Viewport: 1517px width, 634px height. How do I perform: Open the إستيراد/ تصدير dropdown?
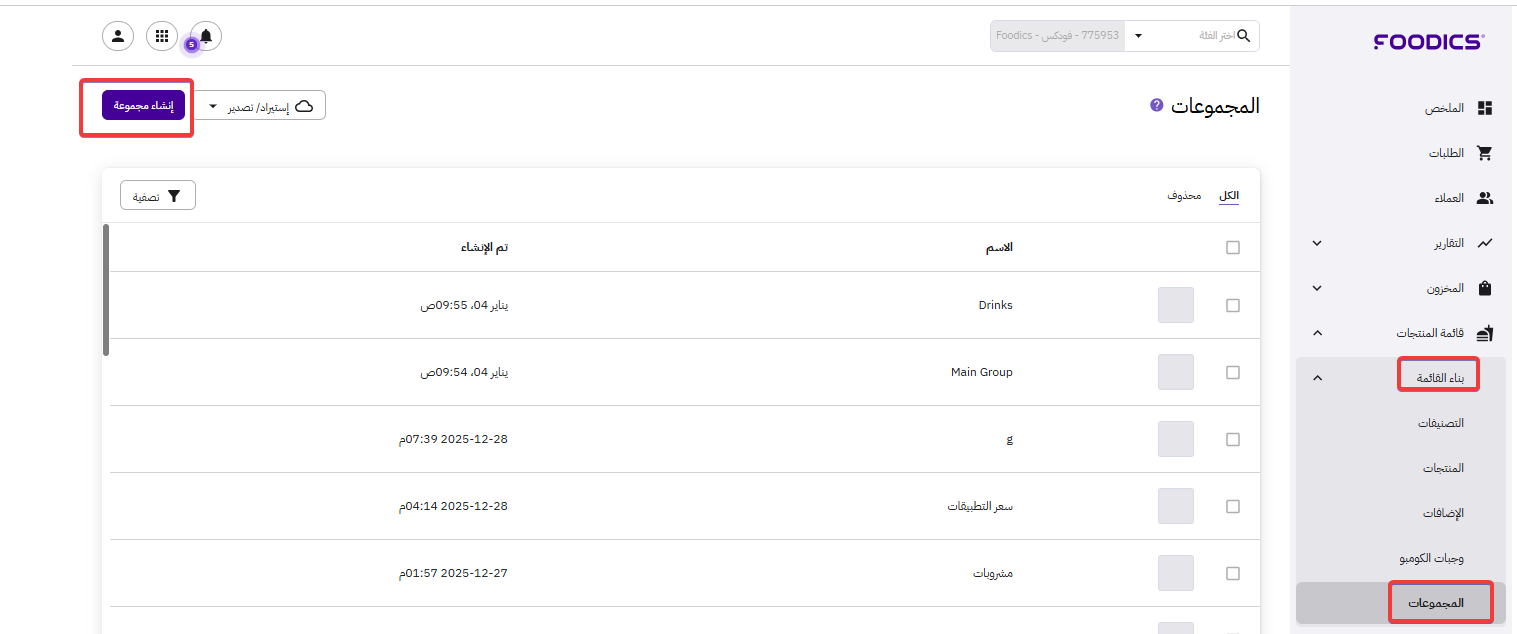(x=260, y=105)
